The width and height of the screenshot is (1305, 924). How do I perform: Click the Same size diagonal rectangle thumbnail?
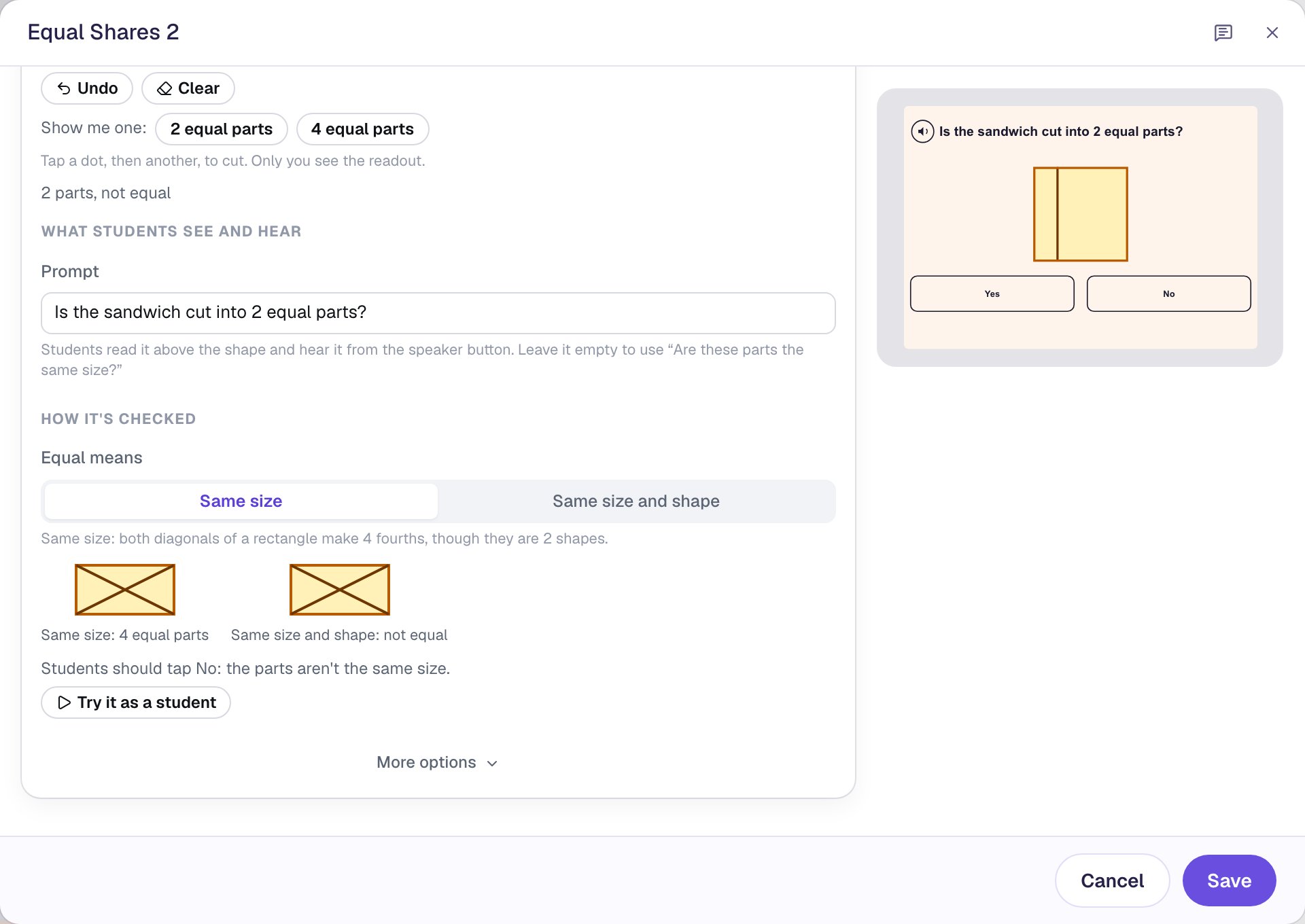click(x=125, y=590)
